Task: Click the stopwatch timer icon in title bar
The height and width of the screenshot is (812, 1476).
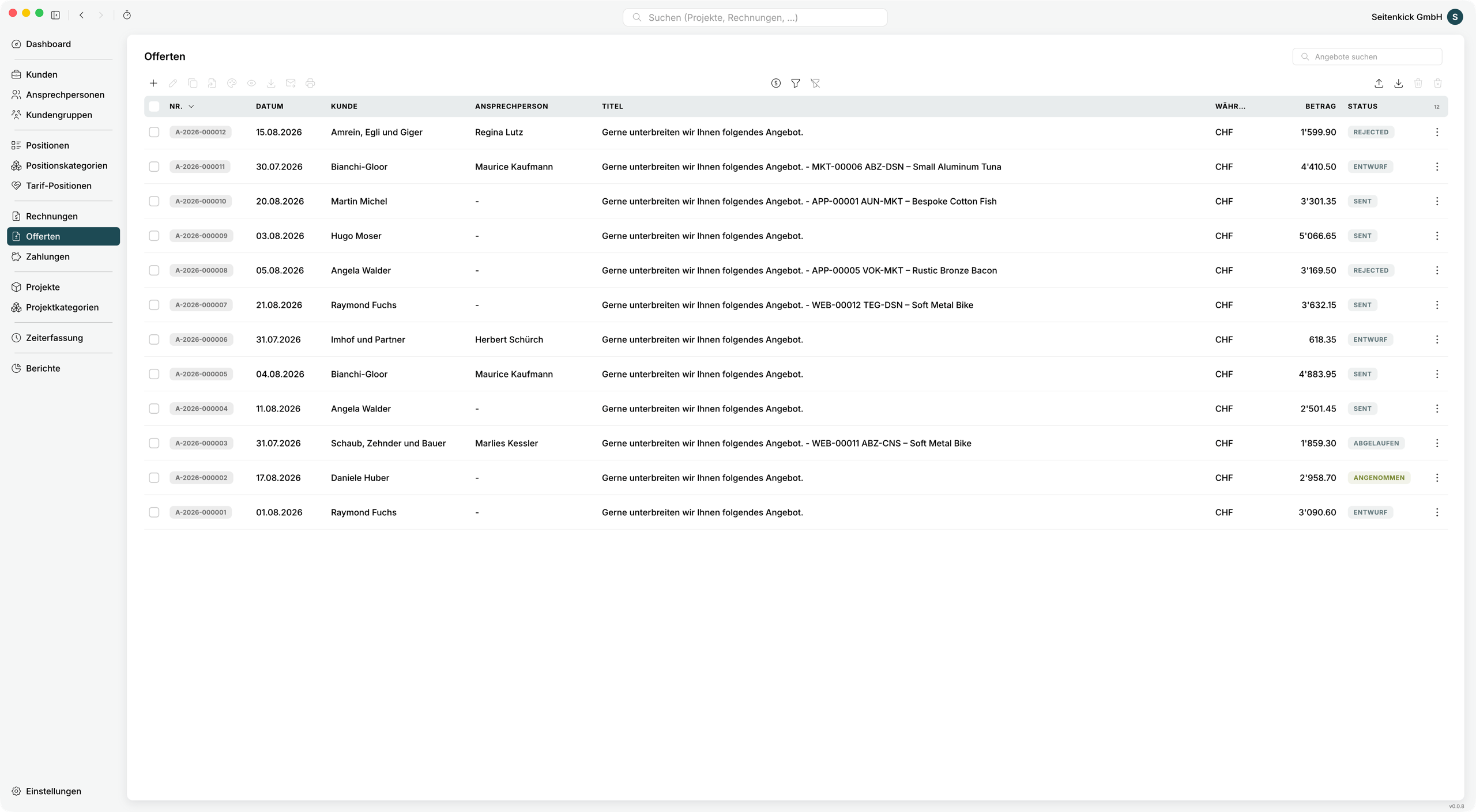Action: coord(127,15)
